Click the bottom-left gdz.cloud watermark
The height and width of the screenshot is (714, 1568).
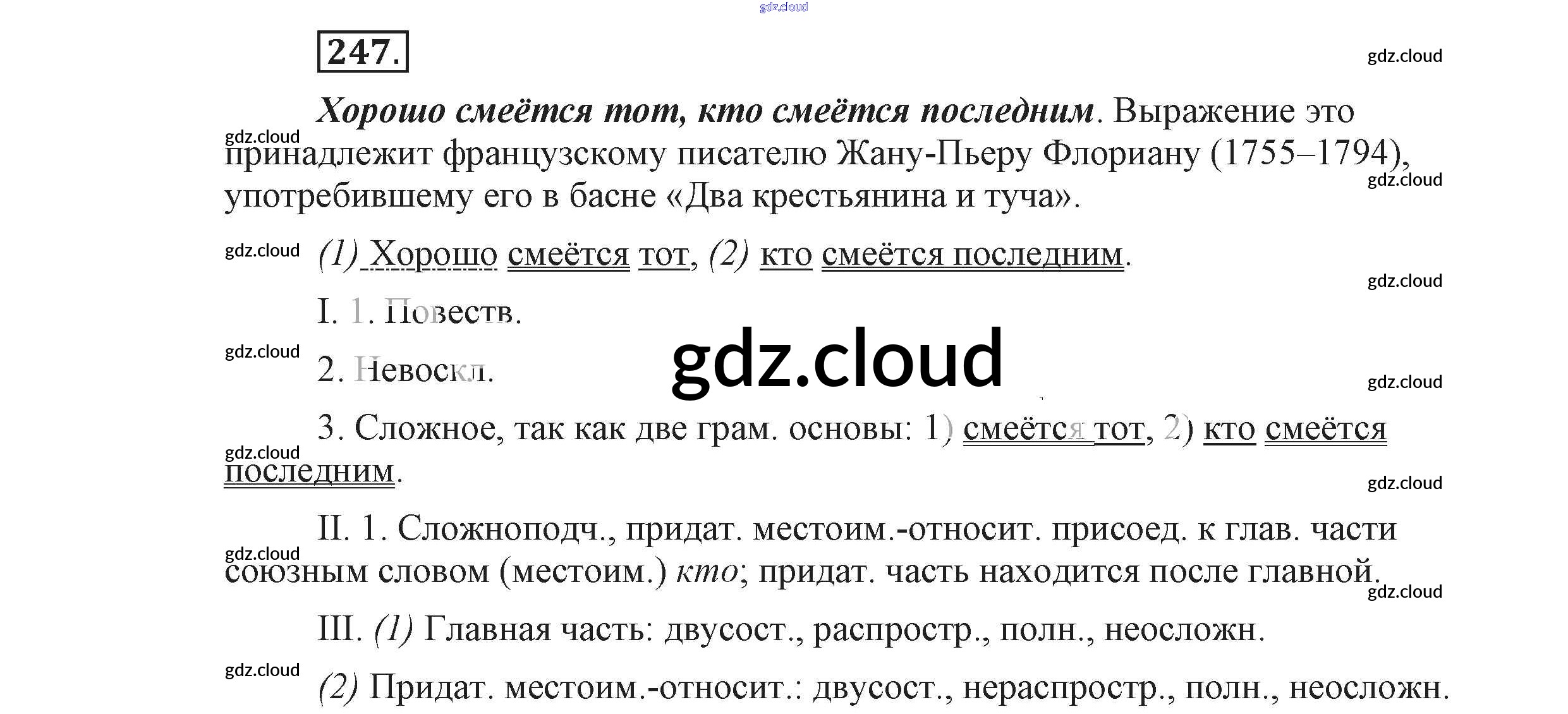tap(262, 670)
